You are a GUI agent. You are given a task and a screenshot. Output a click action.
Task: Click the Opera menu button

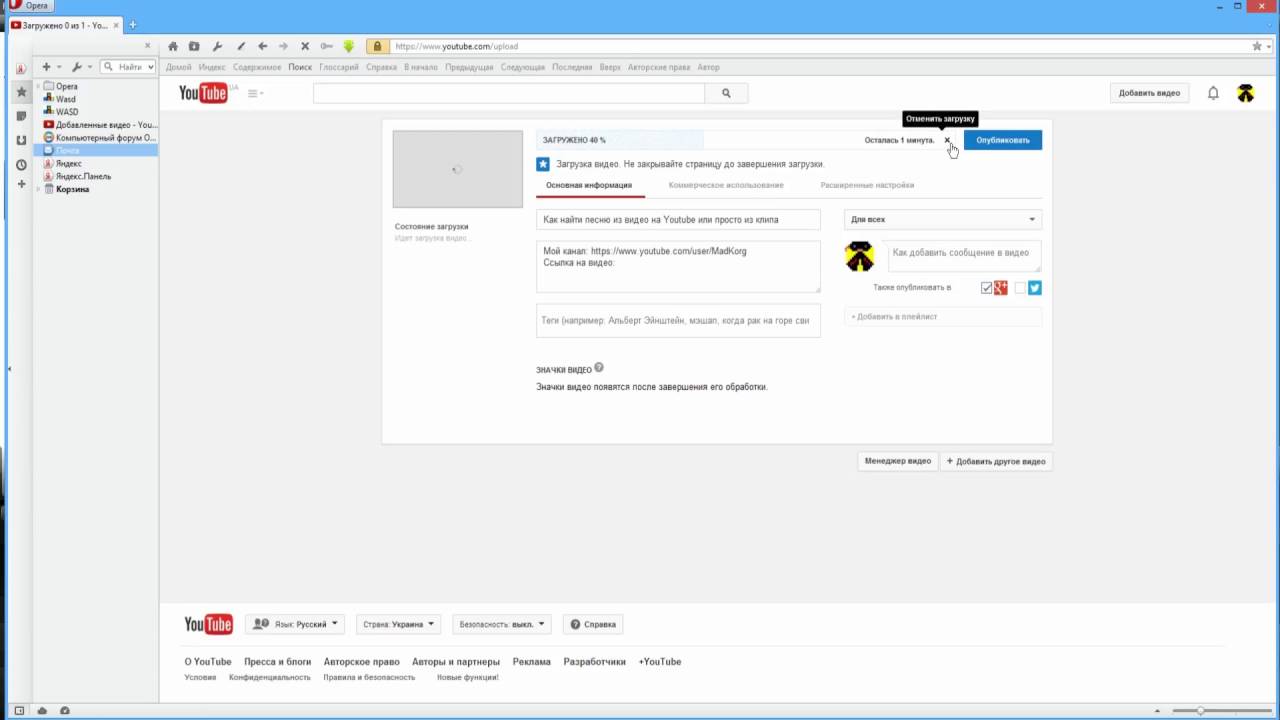pos(30,6)
